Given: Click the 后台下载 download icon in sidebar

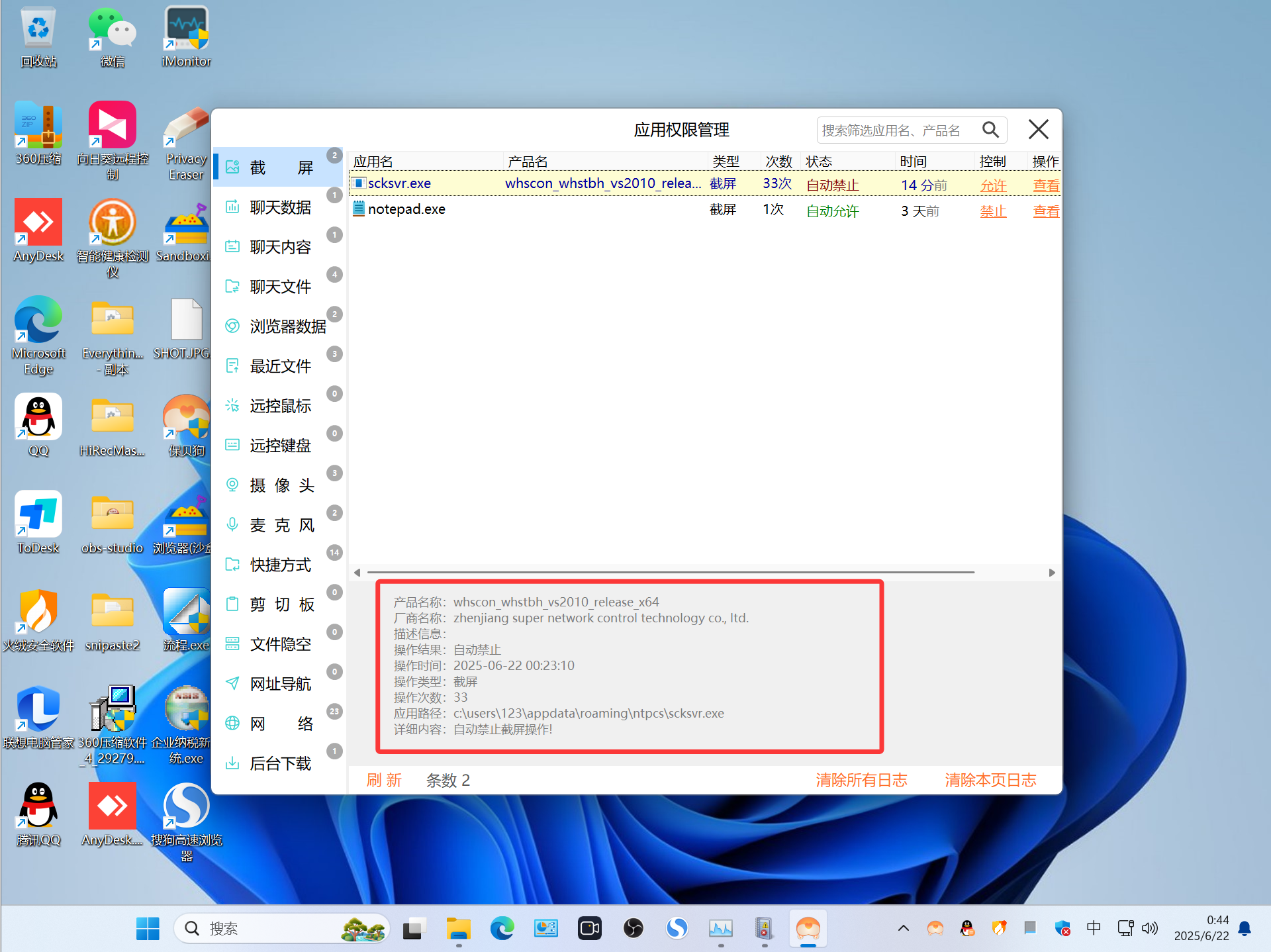Looking at the screenshot, I should [x=232, y=763].
